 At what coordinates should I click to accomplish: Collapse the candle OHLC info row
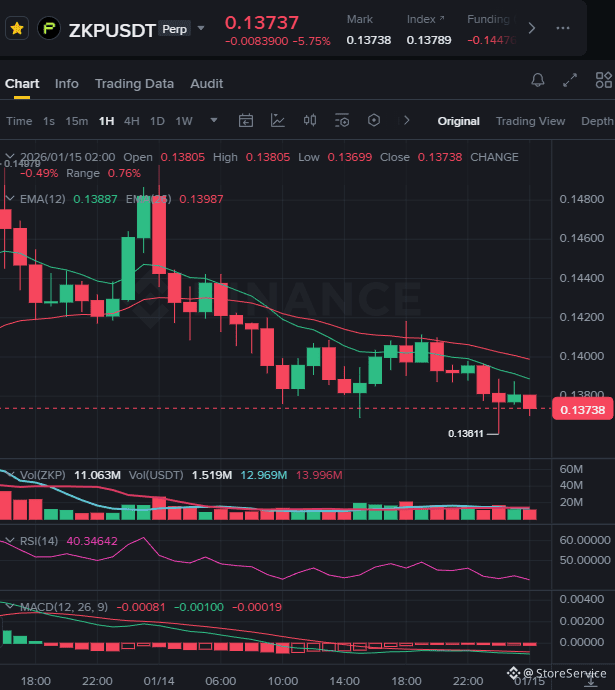tap(10, 157)
